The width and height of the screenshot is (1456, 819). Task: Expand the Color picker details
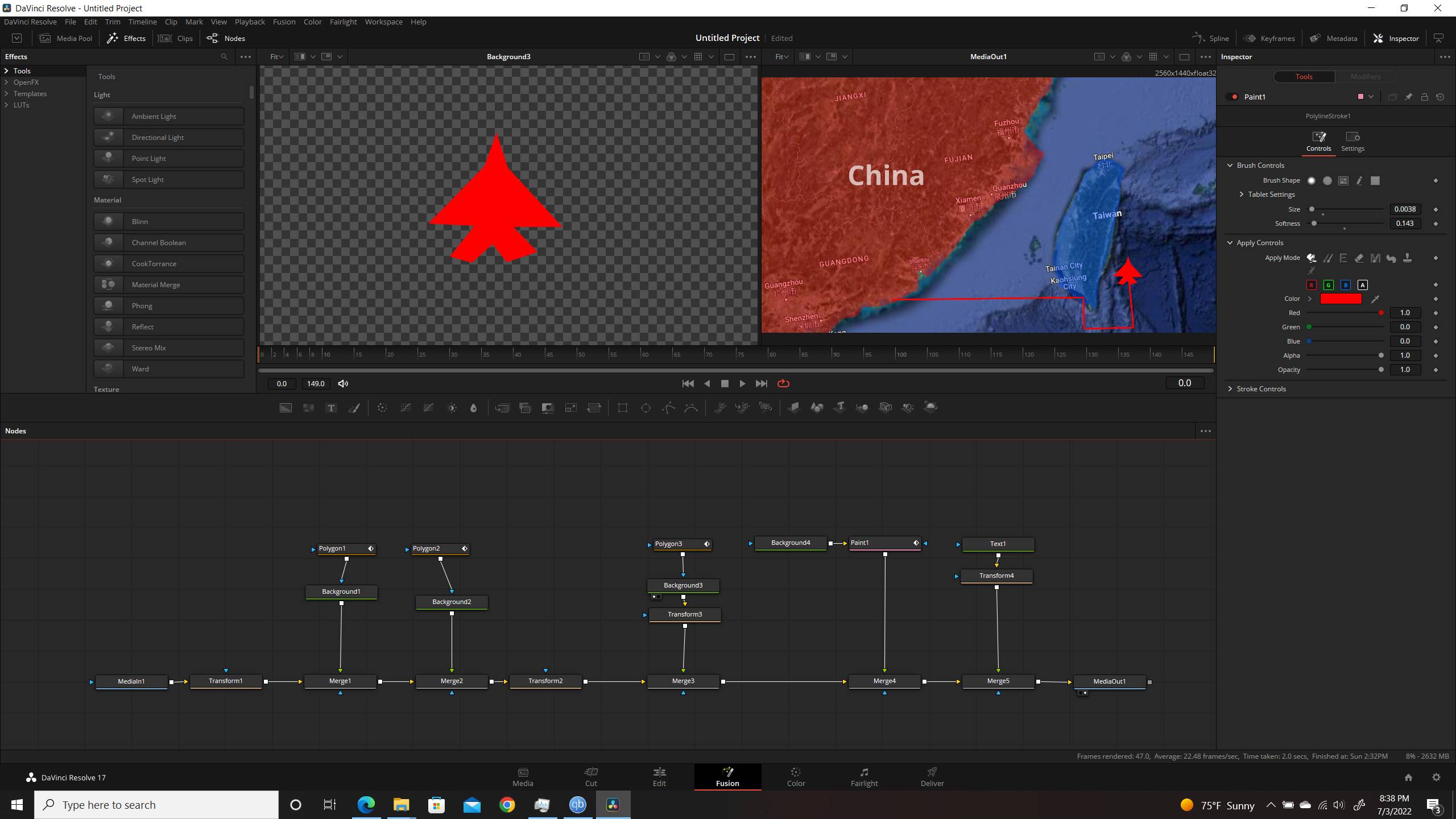point(1310,299)
